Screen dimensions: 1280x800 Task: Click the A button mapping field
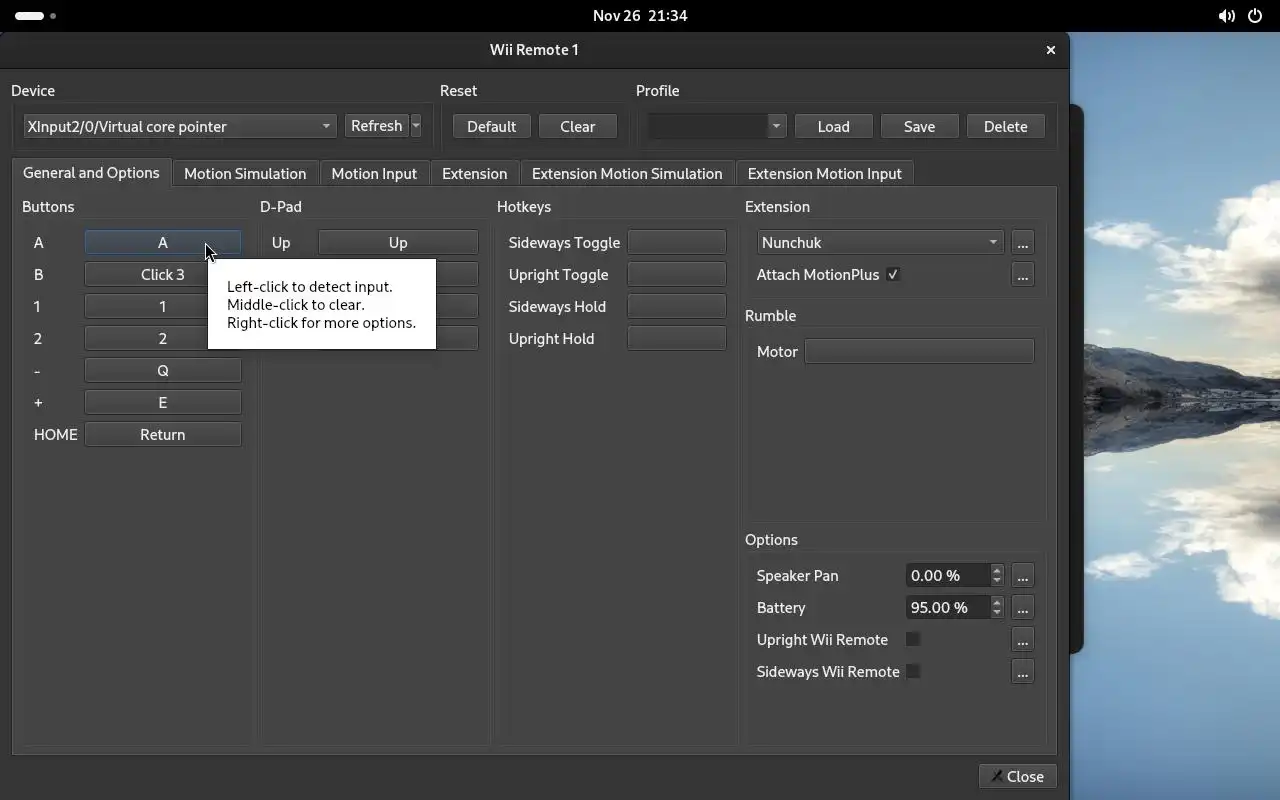(163, 242)
